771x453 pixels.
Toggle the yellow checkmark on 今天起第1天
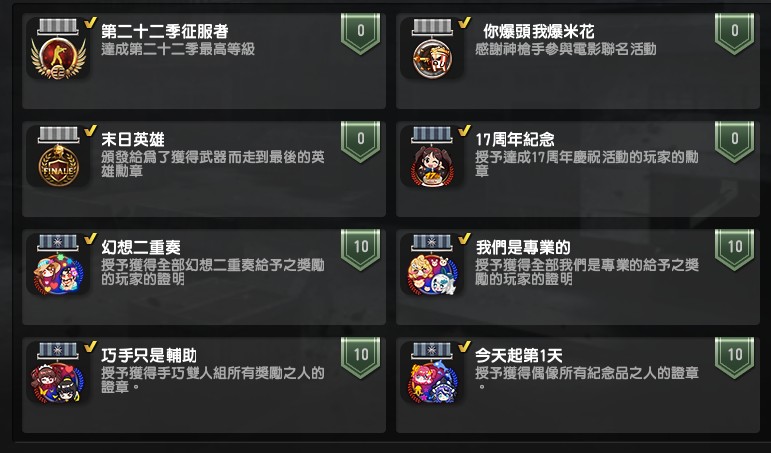[464, 347]
